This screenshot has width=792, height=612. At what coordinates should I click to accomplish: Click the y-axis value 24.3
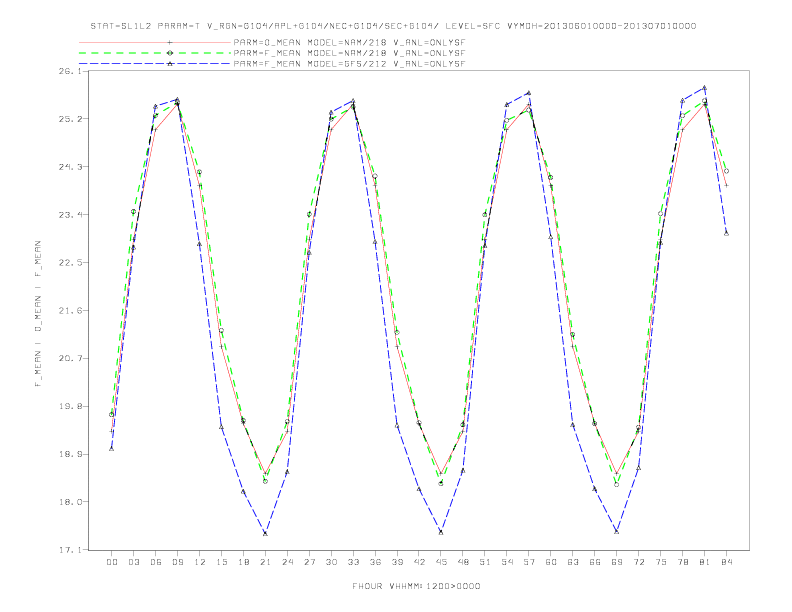(70, 167)
